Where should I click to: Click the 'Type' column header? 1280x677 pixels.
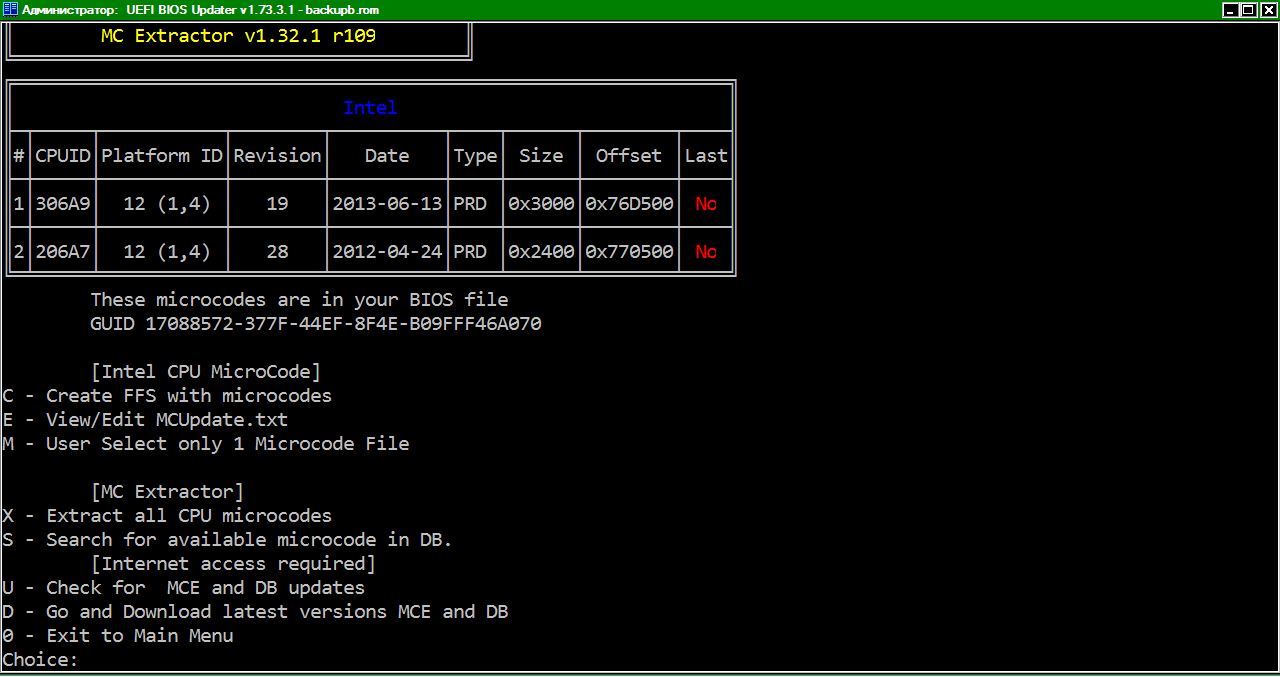pyautogui.click(x=475, y=156)
